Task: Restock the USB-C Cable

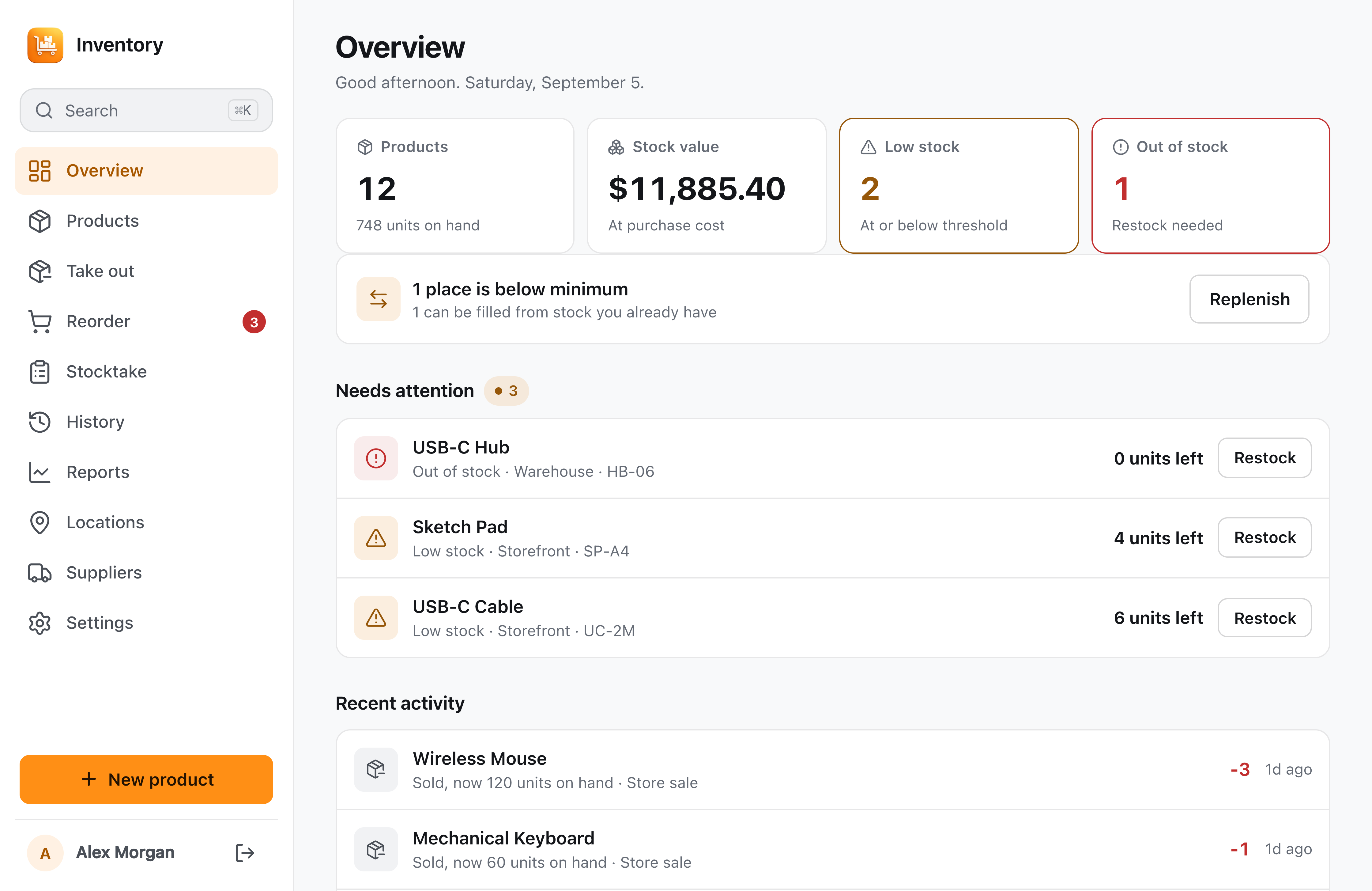Action: [x=1264, y=618]
